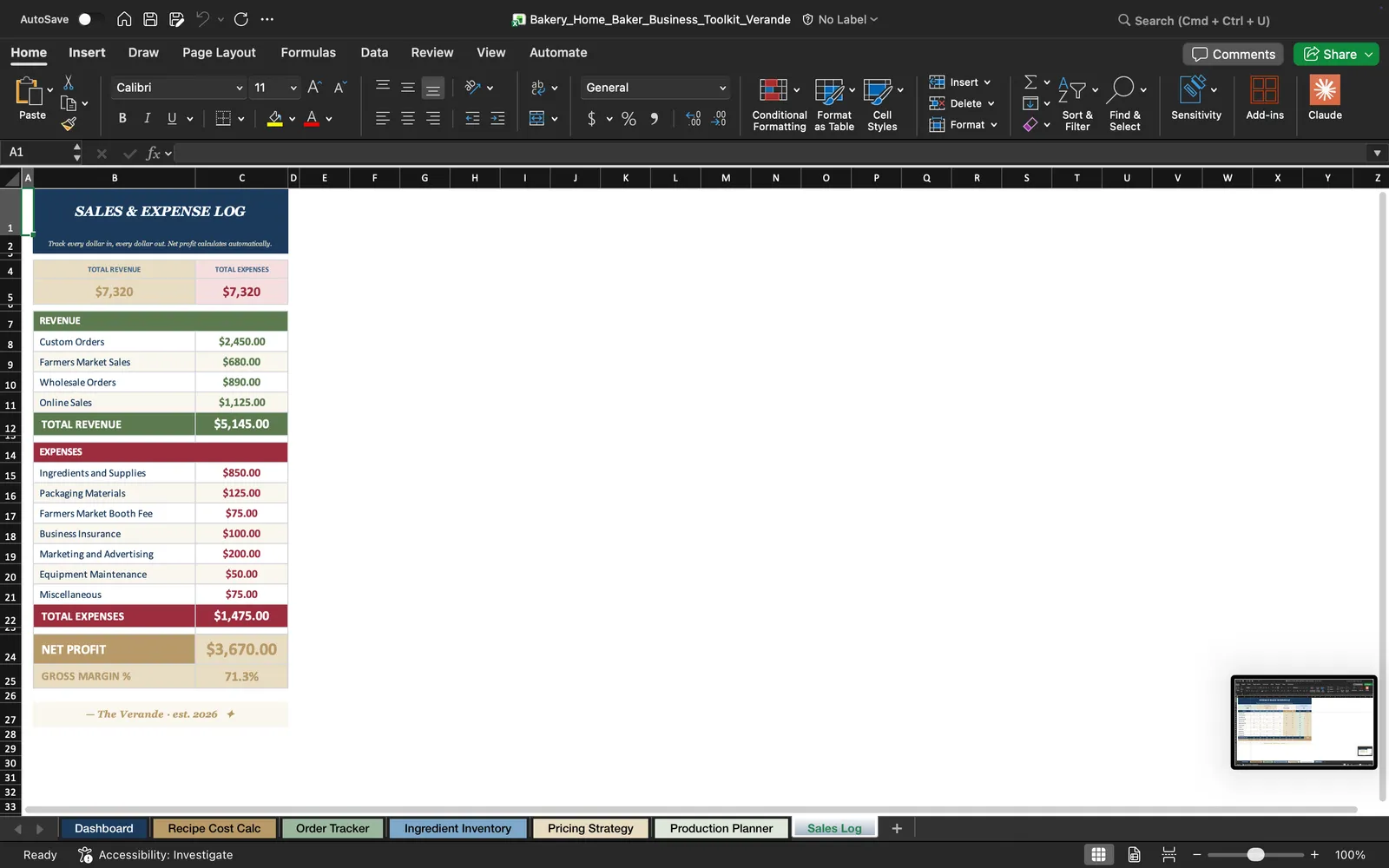This screenshot has height=868, width=1389.
Task: Open the Review tab
Action: pos(432,52)
